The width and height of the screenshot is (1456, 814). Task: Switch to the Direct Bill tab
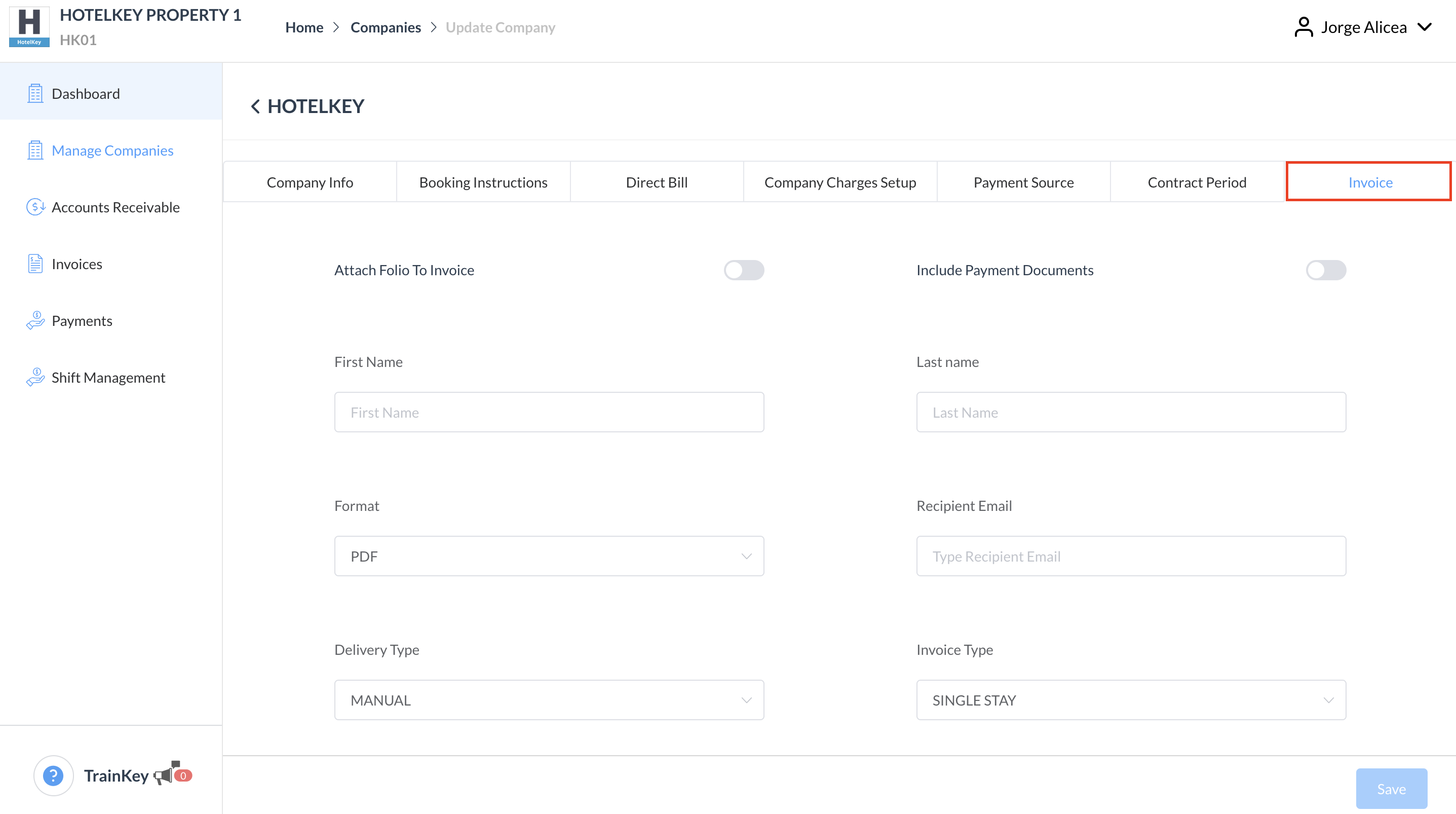point(656,182)
